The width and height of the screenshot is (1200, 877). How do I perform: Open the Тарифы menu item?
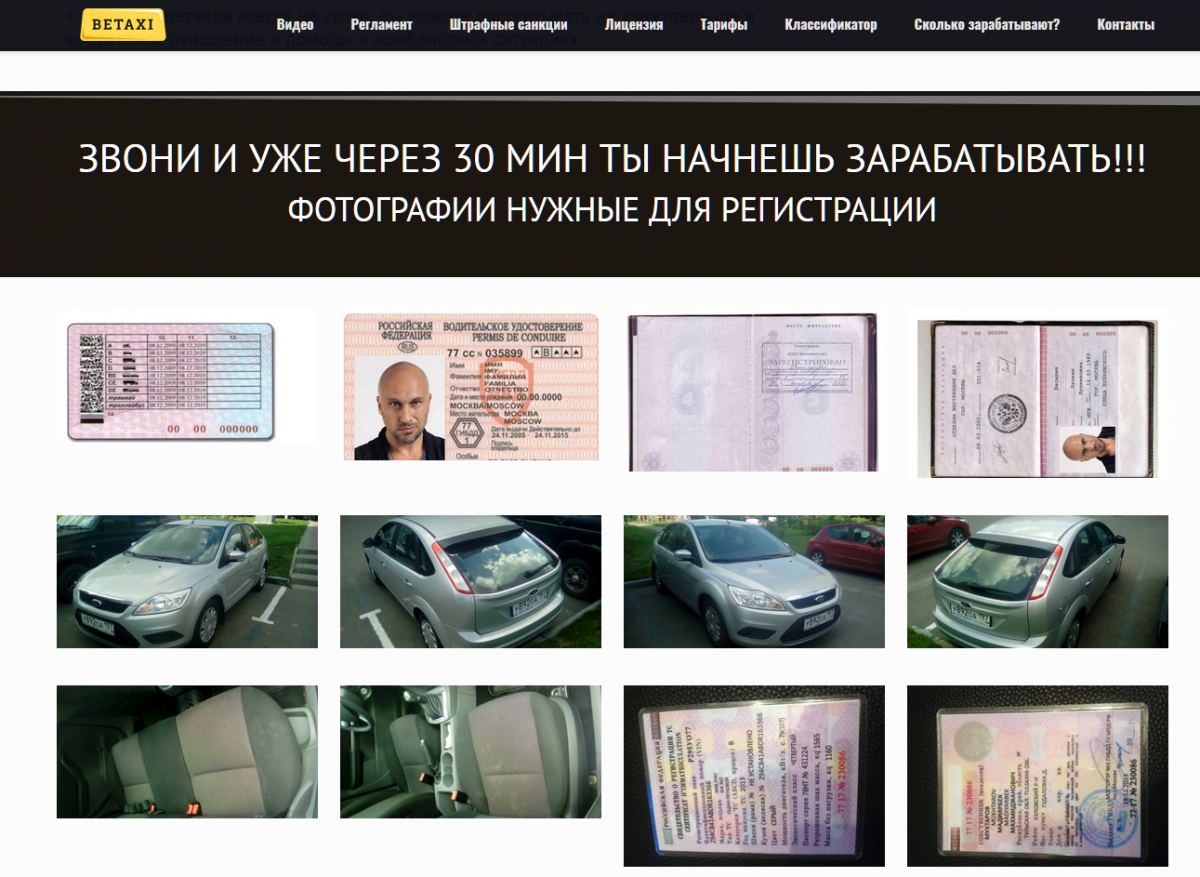724,25
